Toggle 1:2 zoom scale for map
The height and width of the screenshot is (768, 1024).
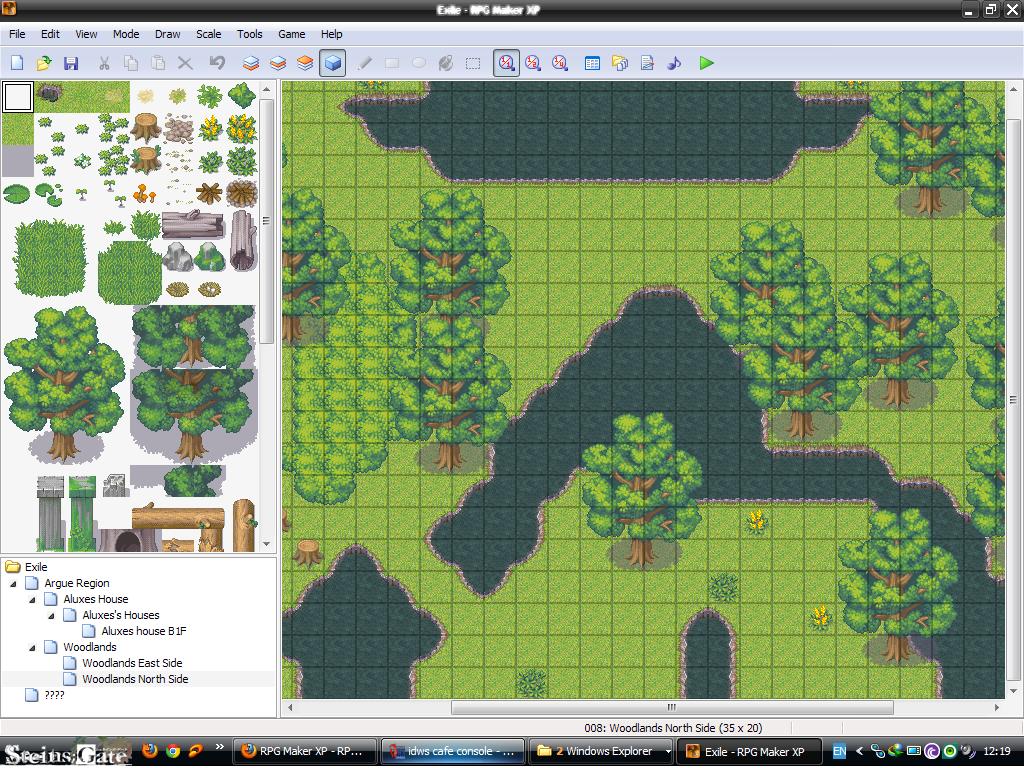pos(532,63)
